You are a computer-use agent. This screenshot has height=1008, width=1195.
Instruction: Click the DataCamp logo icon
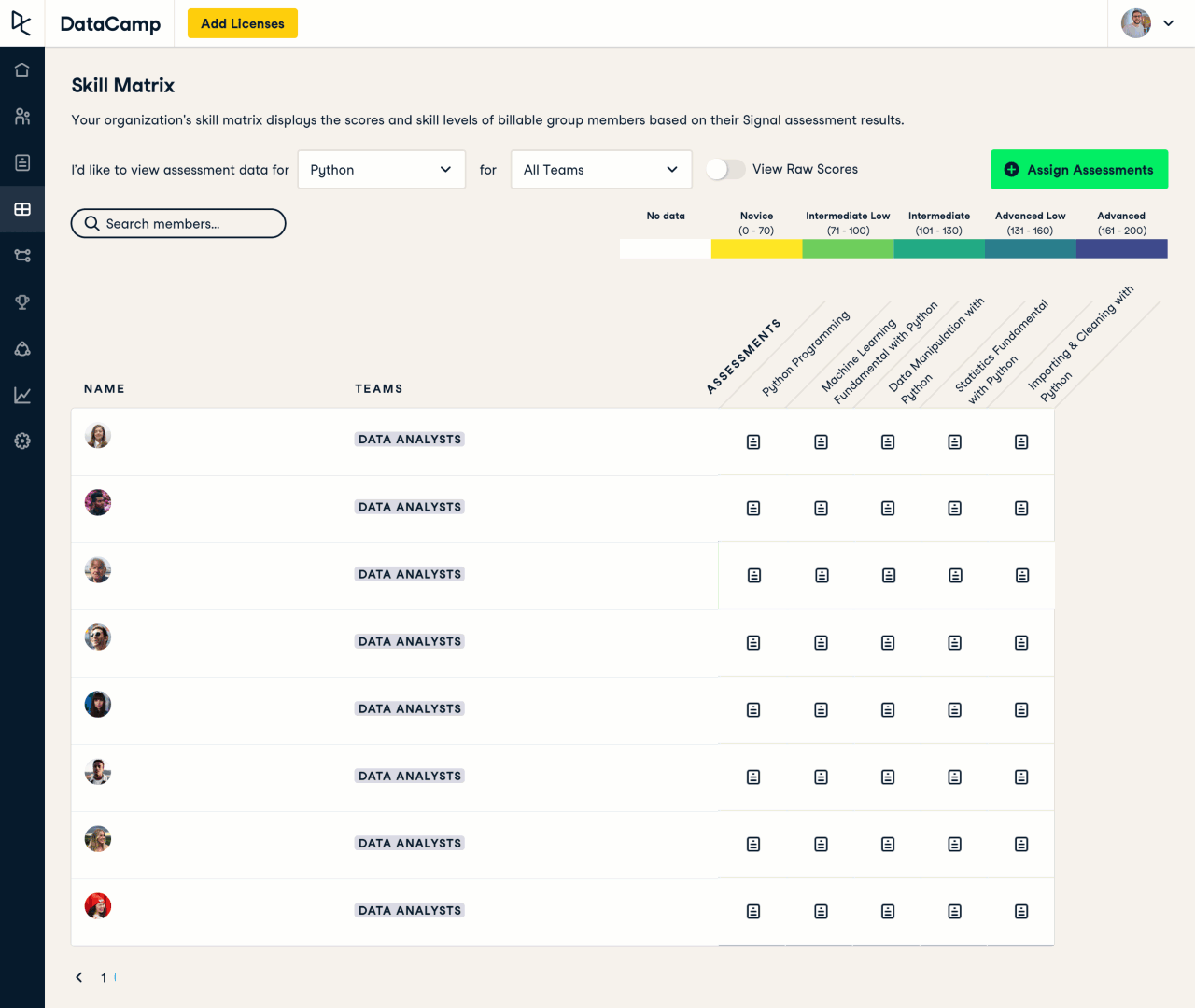click(x=21, y=23)
